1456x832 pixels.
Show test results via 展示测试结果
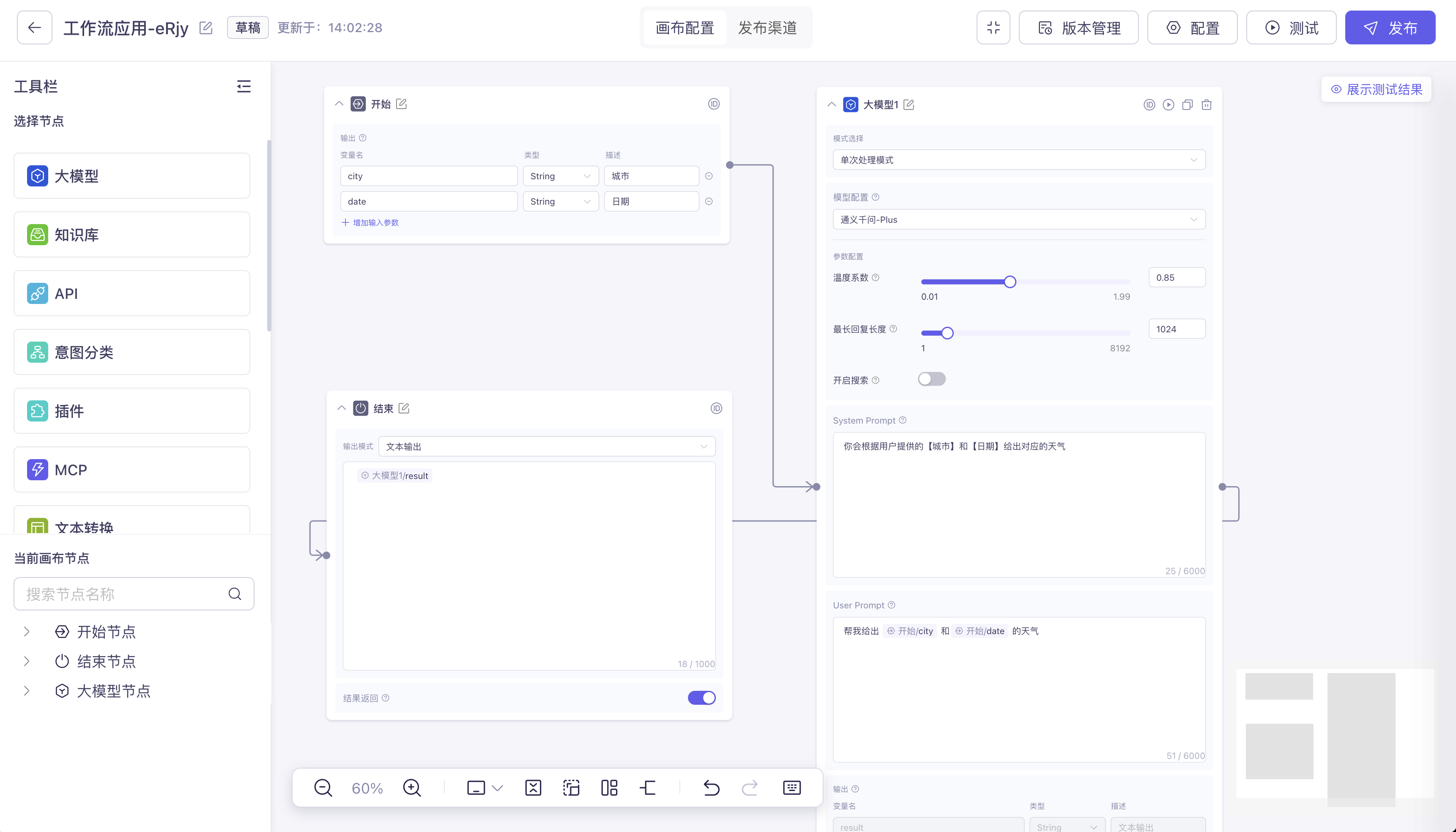click(x=1377, y=90)
